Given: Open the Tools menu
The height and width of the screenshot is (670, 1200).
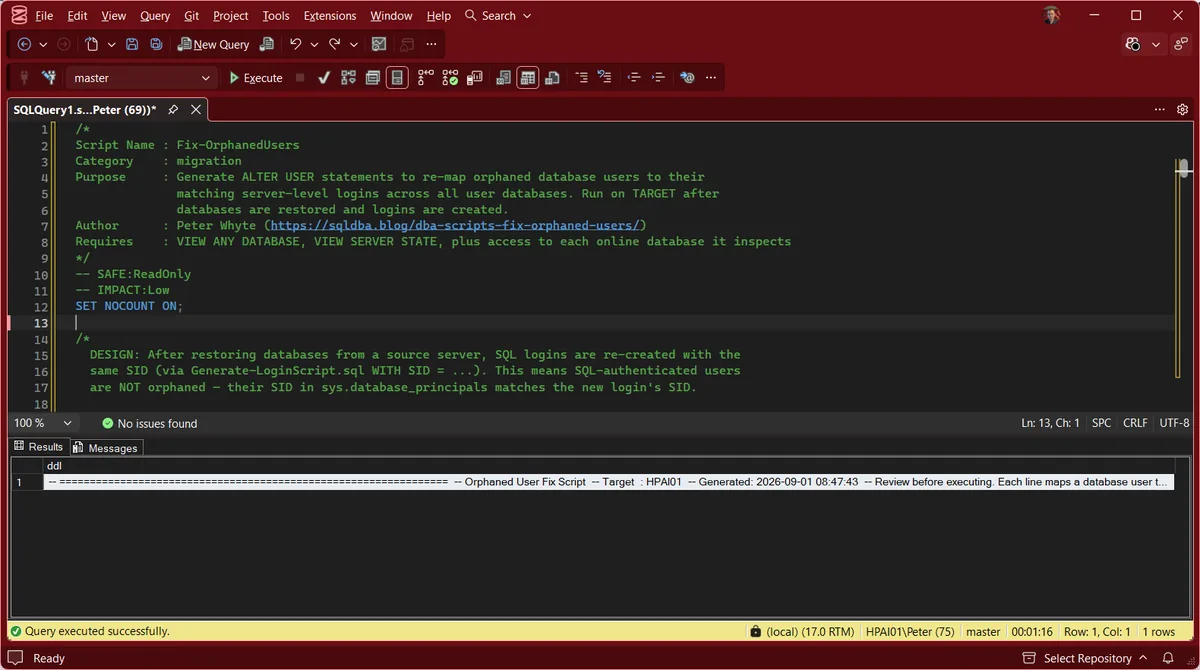Looking at the screenshot, I should 276,15.
